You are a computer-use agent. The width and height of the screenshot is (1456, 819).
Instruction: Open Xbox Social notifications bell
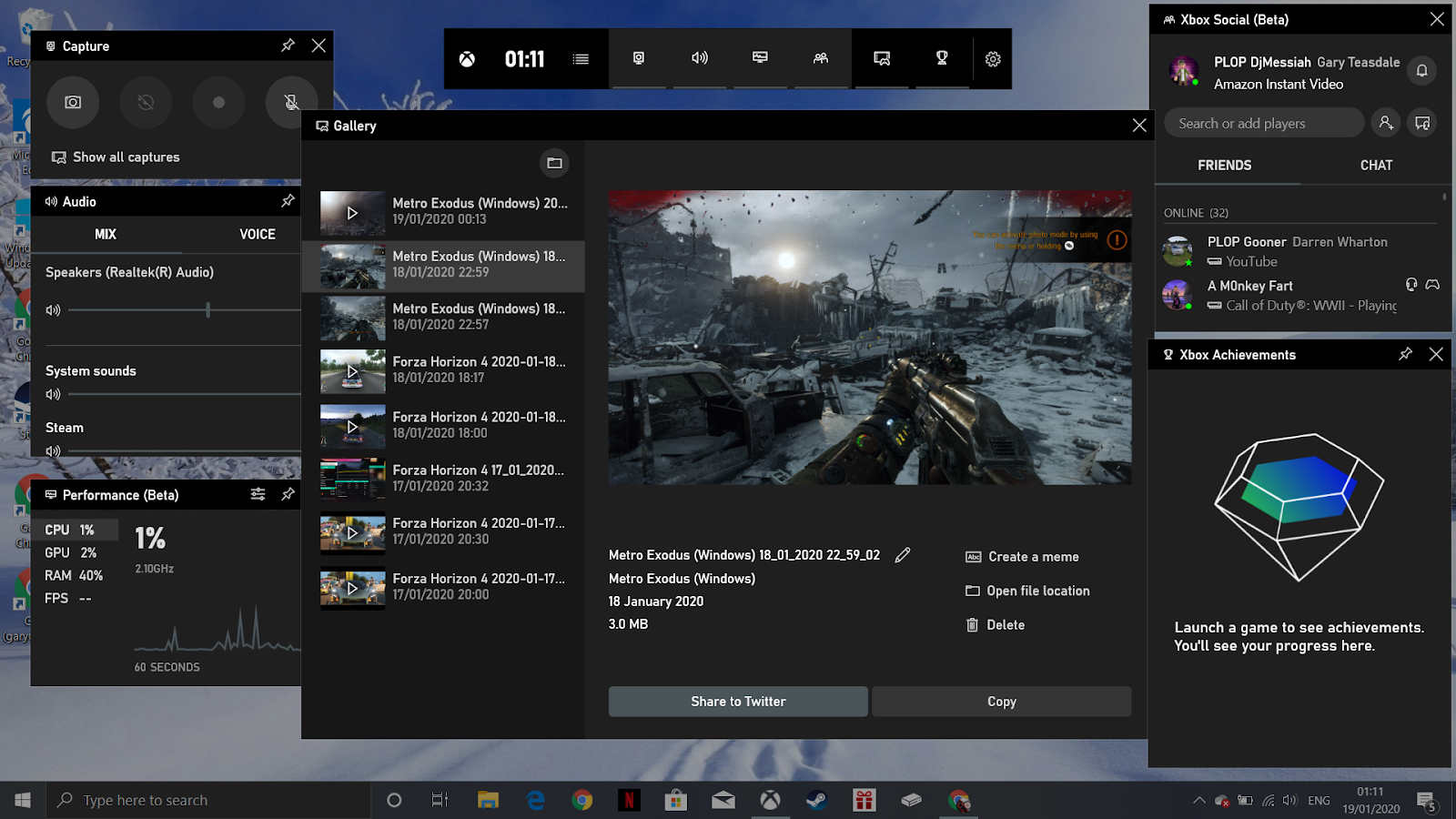(1421, 71)
